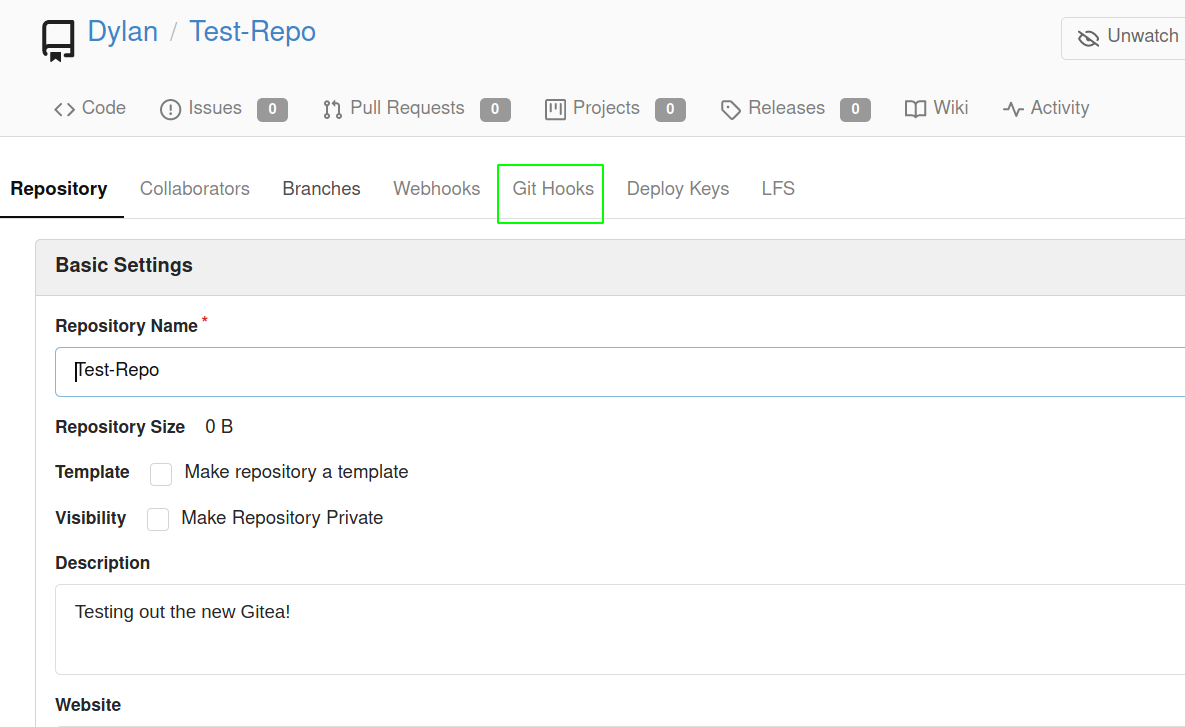This screenshot has height=727, width=1185.
Task: Select the Repository settings tab
Action: click(x=59, y=189)
